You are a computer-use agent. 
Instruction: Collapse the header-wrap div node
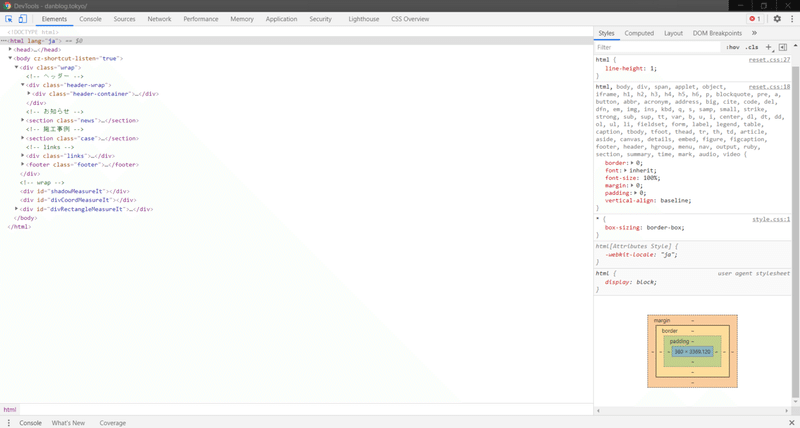tap(22, 85)
